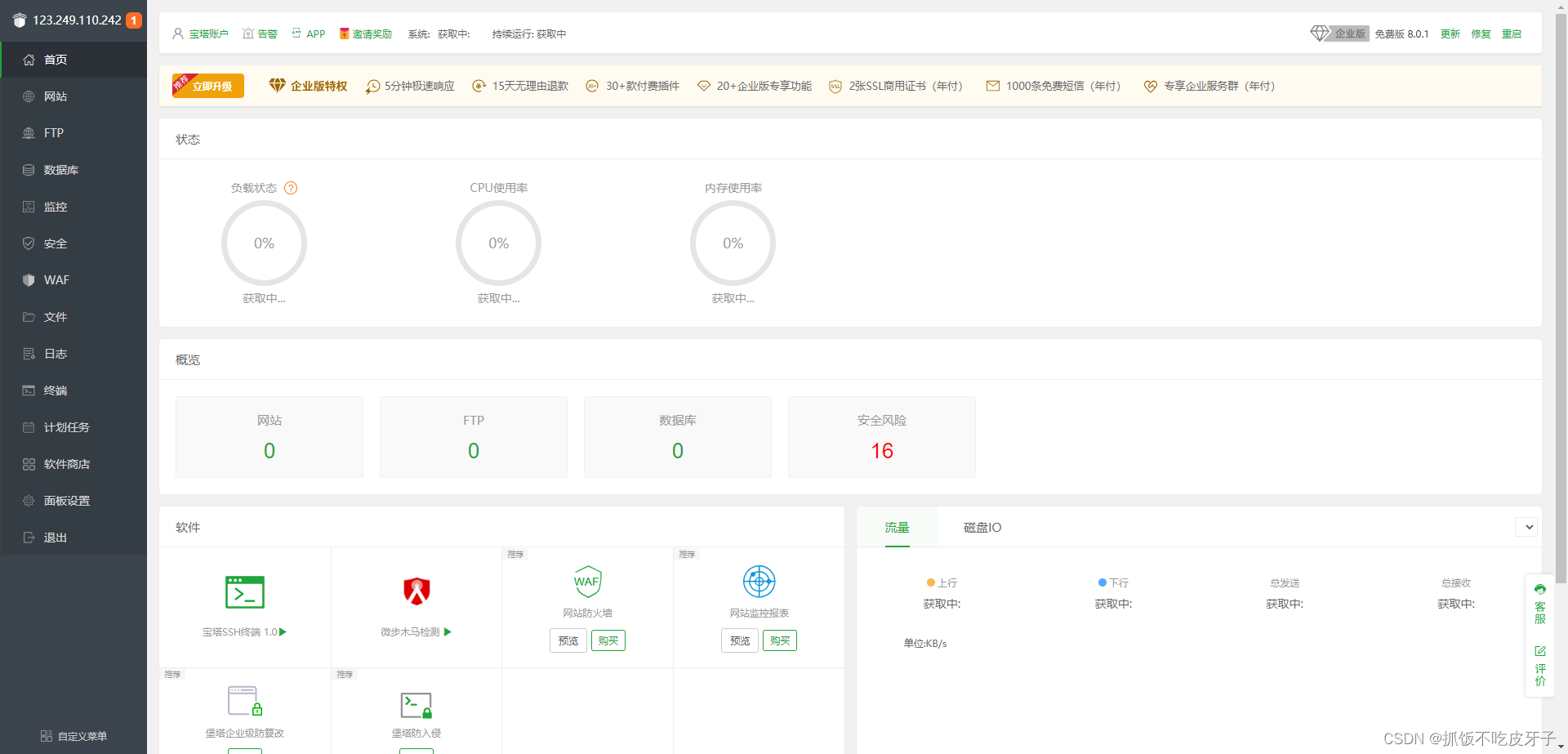Click the 下行 blue legend marker

pos(1102,582)
